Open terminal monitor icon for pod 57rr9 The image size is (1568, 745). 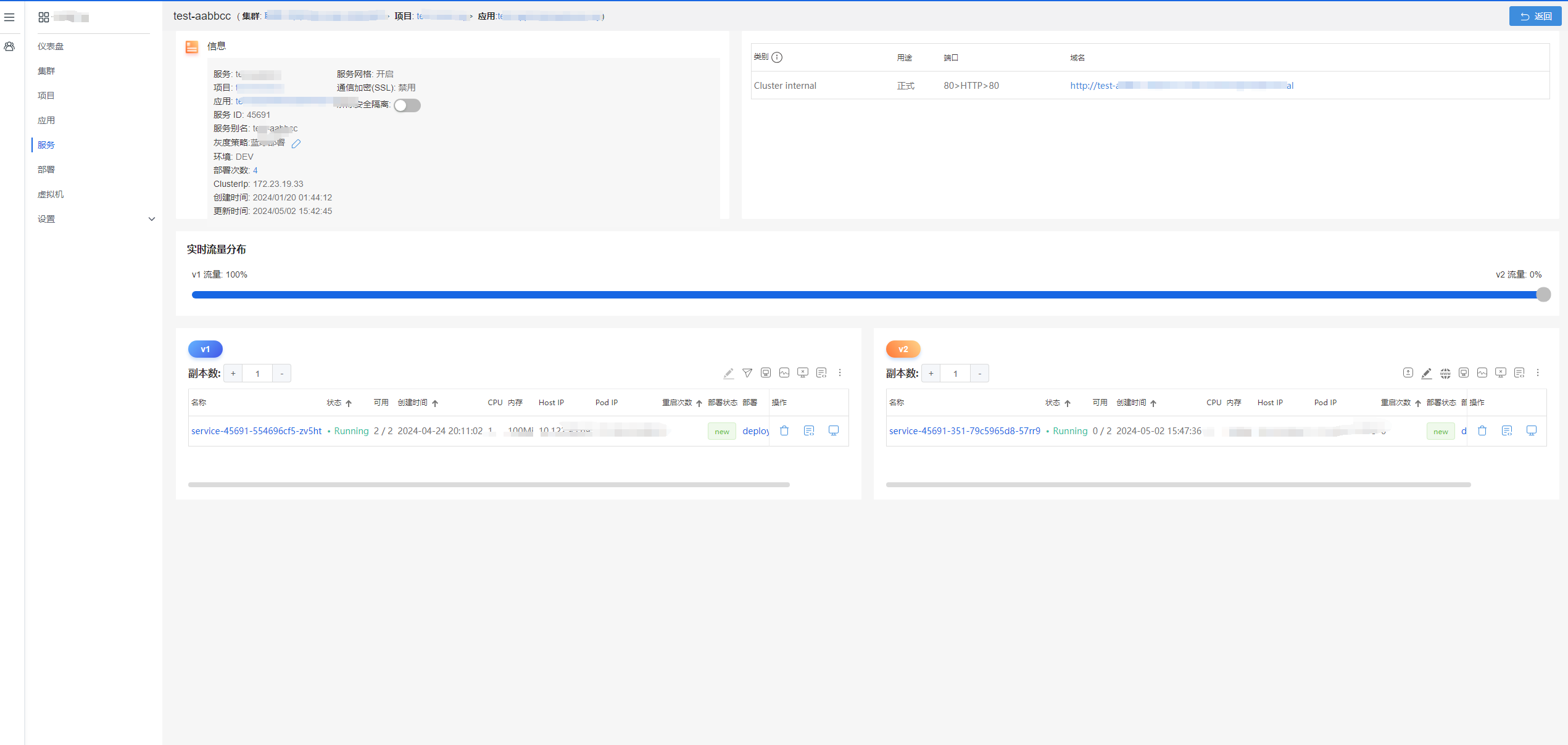[x=1532, y=430]
